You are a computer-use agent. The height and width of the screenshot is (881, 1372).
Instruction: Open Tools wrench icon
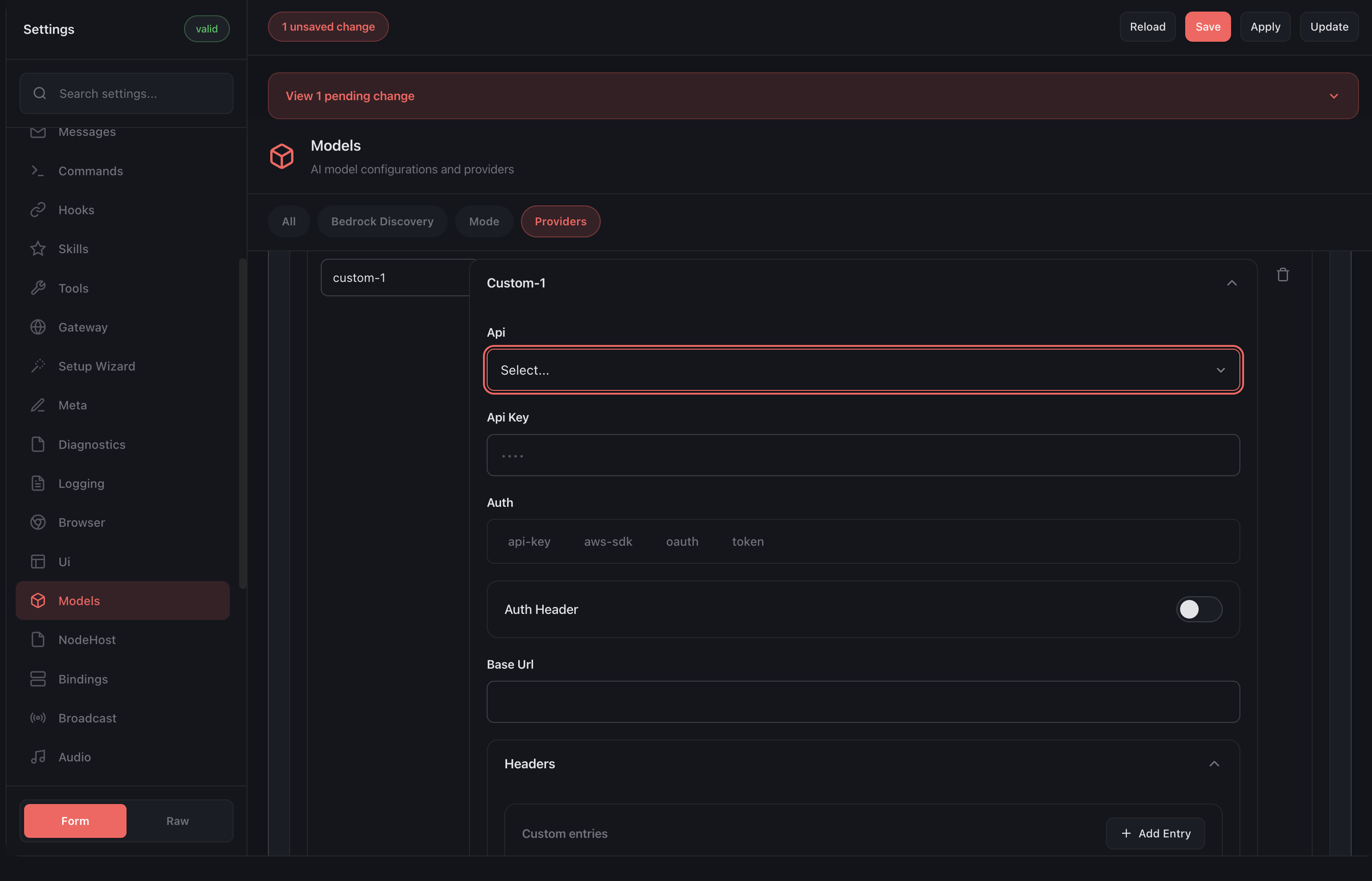tap(38, 288)
